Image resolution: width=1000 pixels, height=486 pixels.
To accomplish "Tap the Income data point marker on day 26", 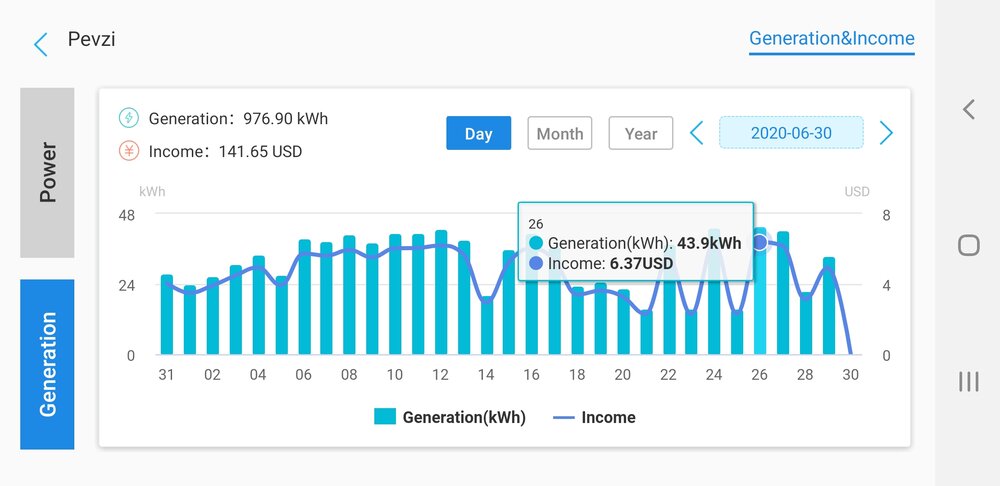I will pyautogui.click(x=760, y=242).
